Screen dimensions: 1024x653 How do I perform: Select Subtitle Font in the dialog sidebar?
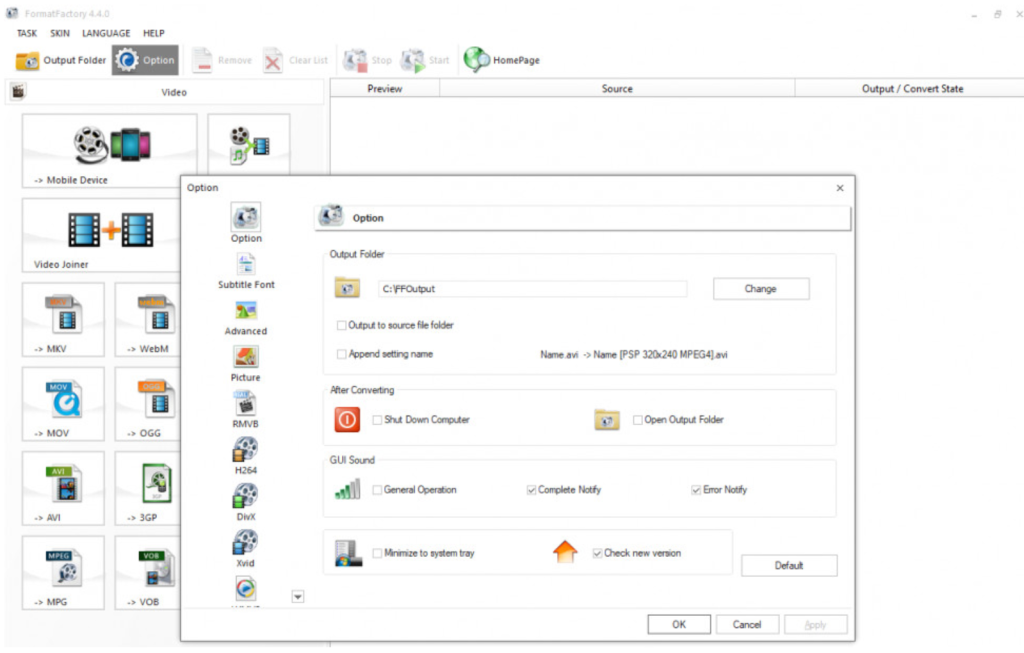[x=246, y=271]
